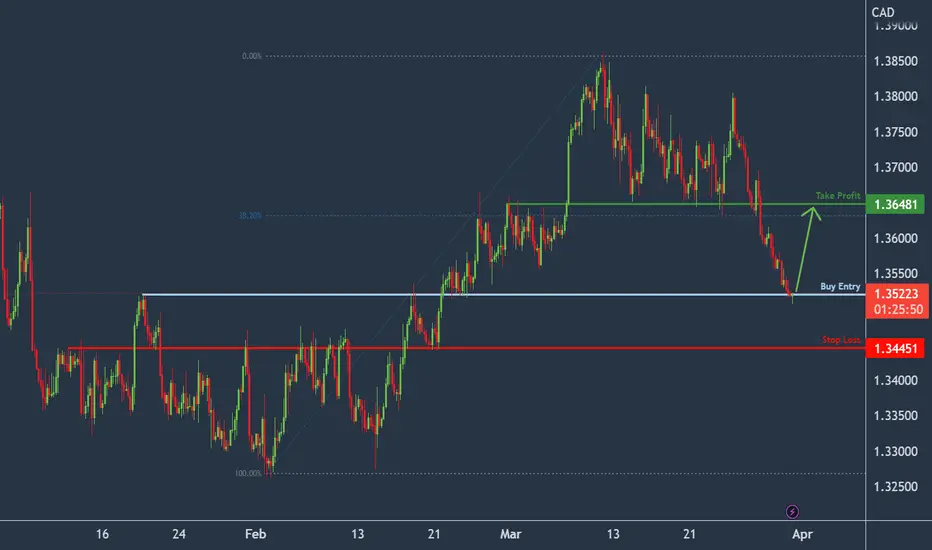The width and height of the screenshot is (932, 550).
Task: Click the current price label 1.35223
Action: [896, 294]
